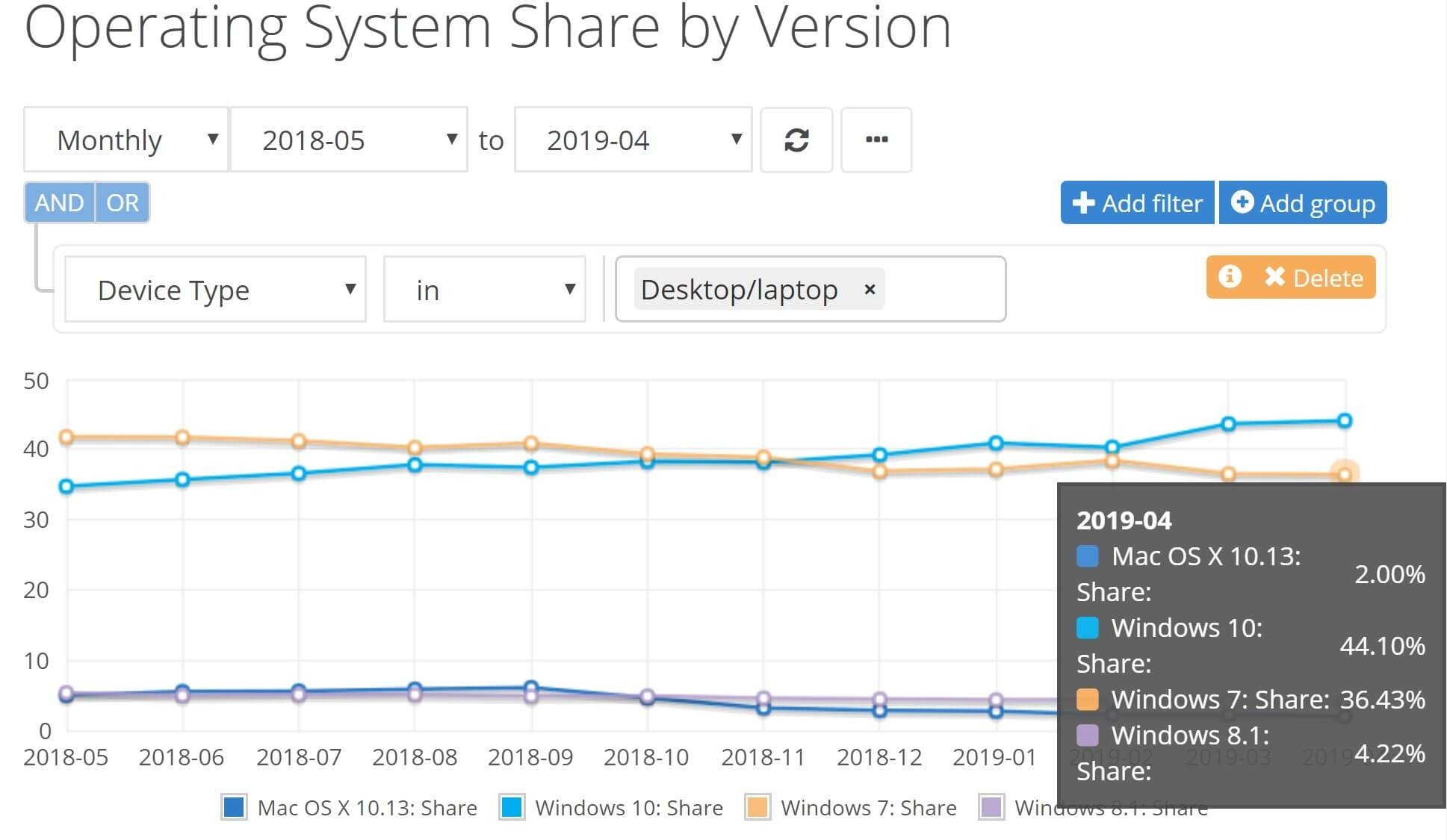Expand the 2019-04 end date dropdown
Image resolution: width=1447 pixels, height=840 pixels.
[x=633, y=140]
